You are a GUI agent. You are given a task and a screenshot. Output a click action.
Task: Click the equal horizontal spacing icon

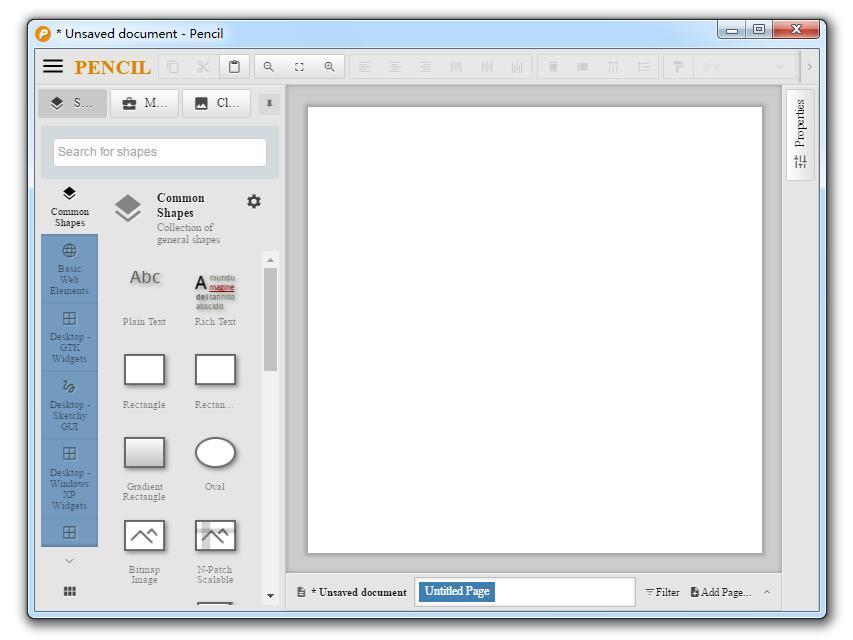(613, 67)
